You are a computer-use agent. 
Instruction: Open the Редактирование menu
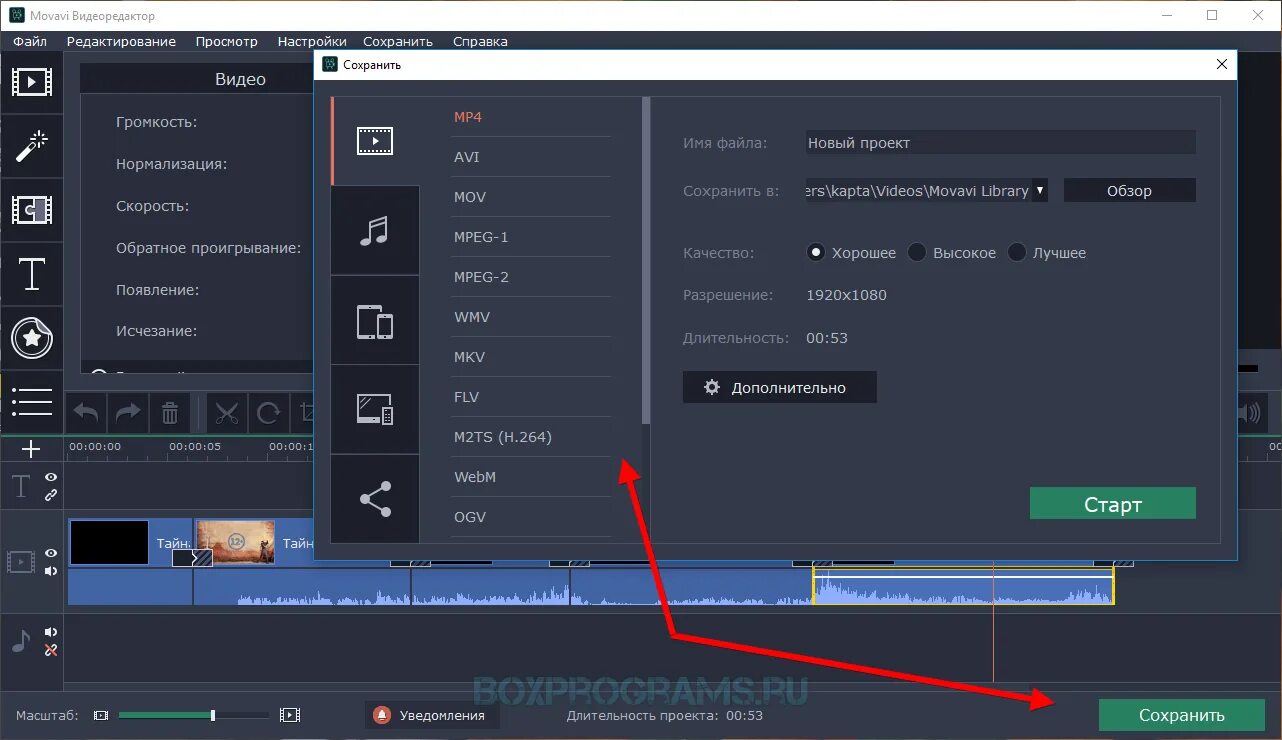[121, 41]
